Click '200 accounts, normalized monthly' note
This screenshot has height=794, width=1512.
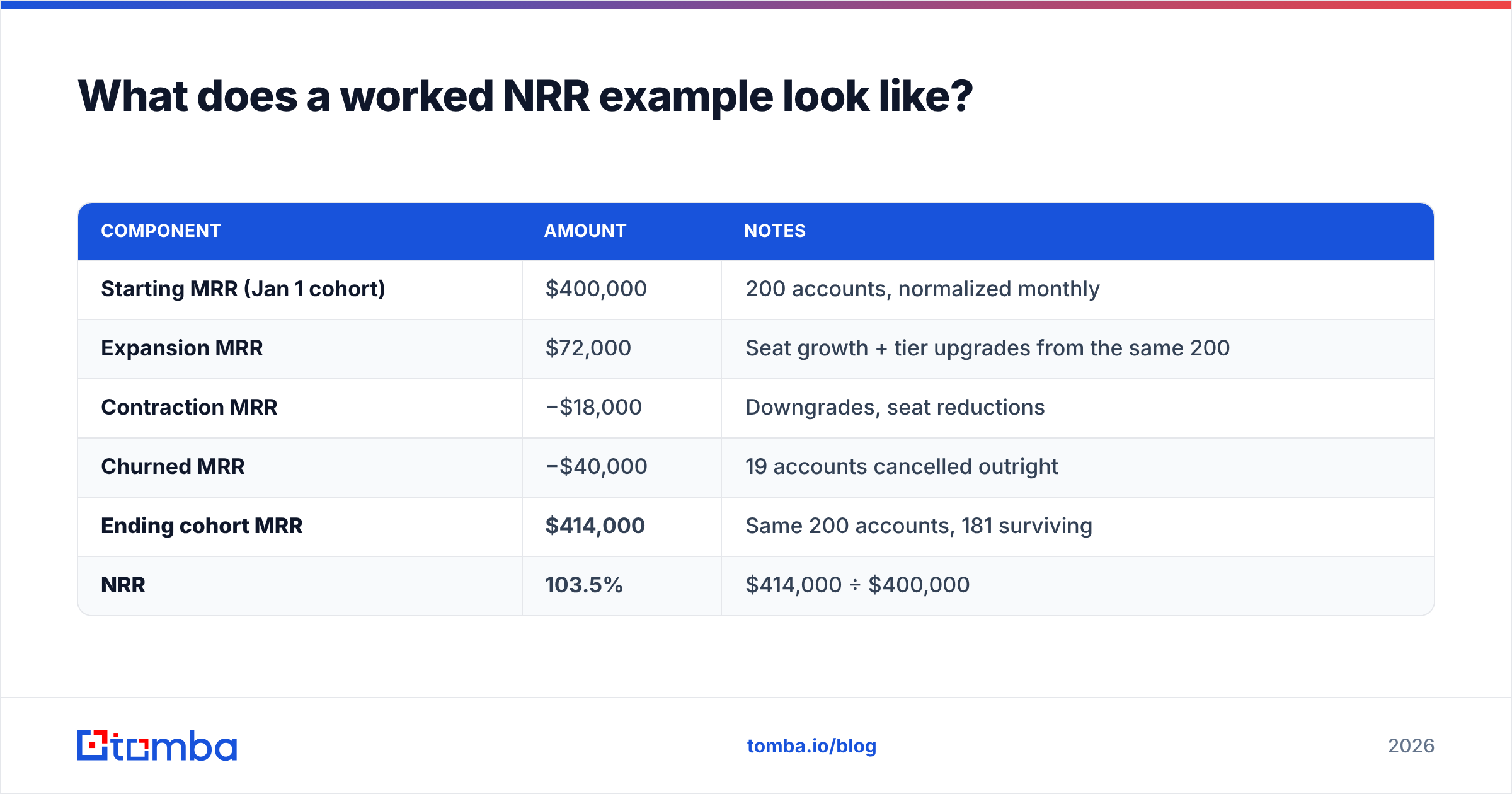922,289
